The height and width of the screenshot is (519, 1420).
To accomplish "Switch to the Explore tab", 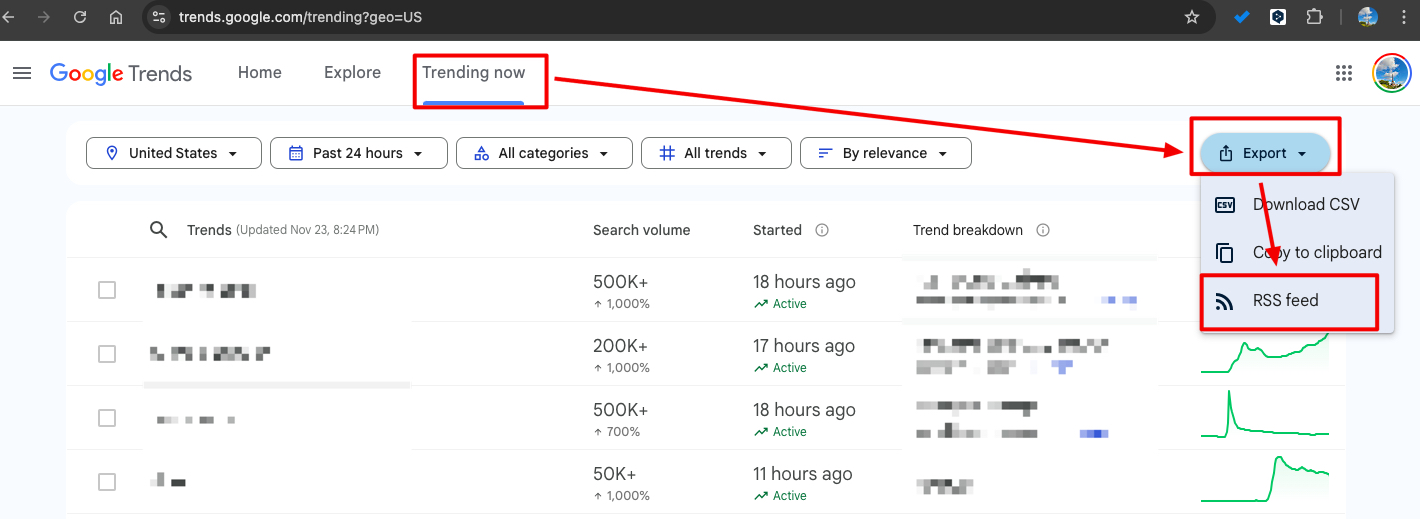I will click(x=352, y=73).
